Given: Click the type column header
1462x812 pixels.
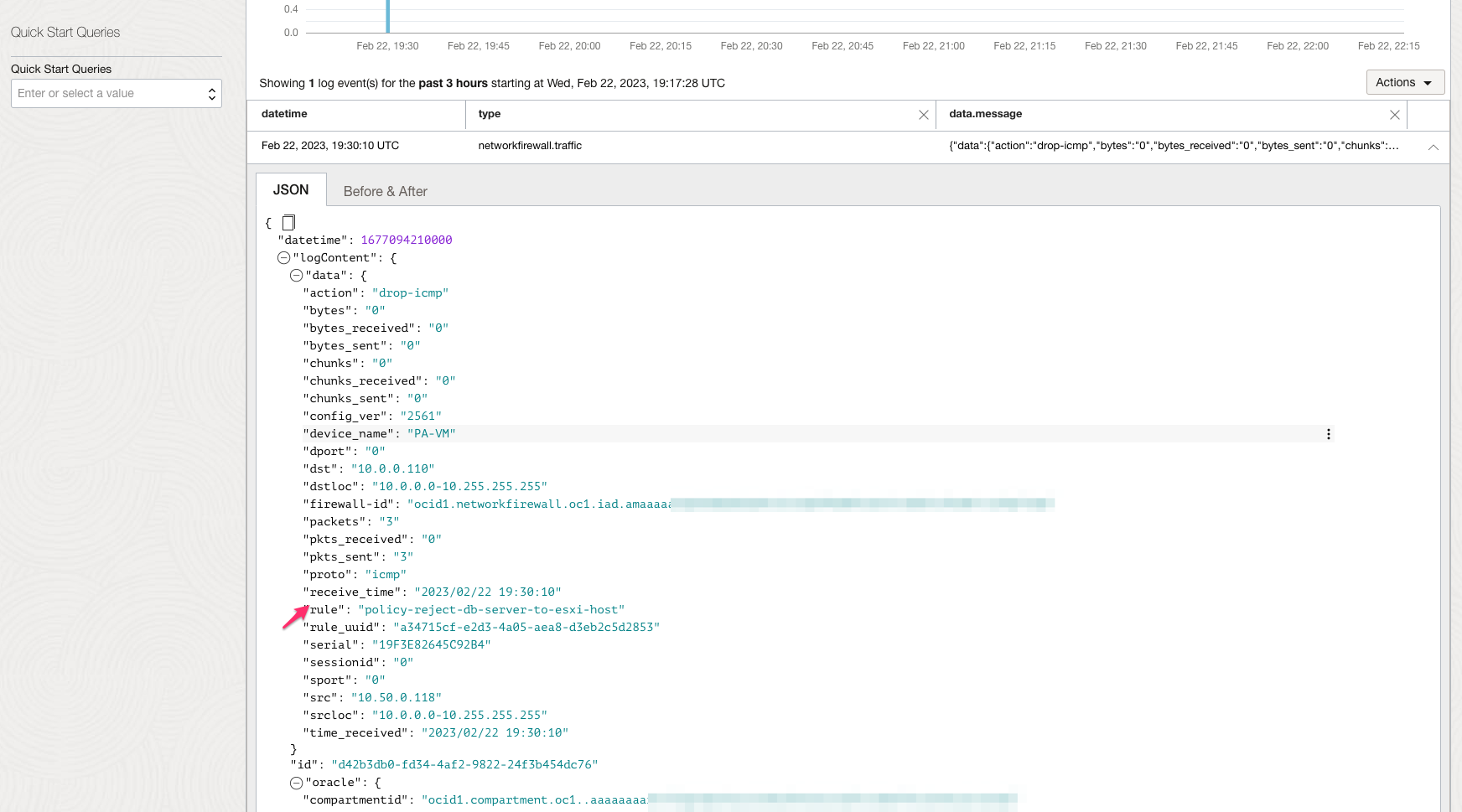Looking at the screenshot, I should click(490, 114).
